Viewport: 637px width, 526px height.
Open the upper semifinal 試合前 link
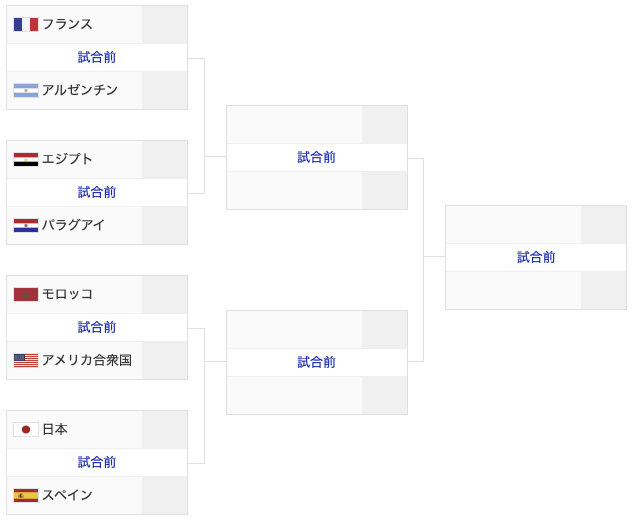point(316,157)
